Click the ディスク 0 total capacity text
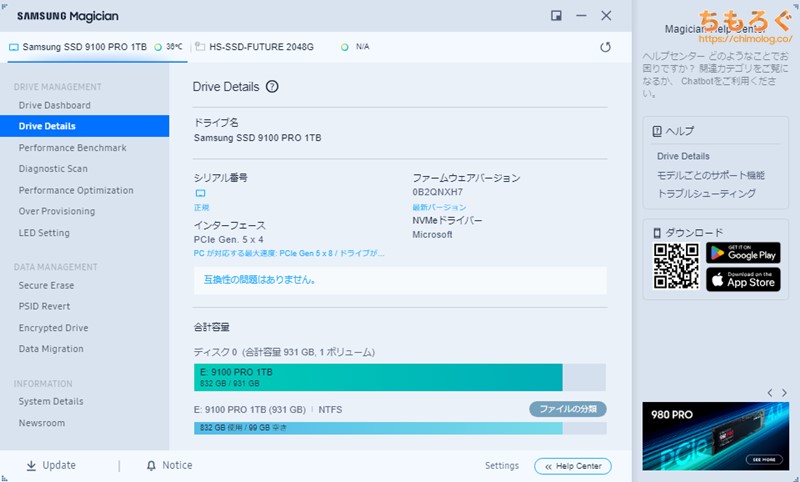This screenshot has width=800, height=482. 284,352
